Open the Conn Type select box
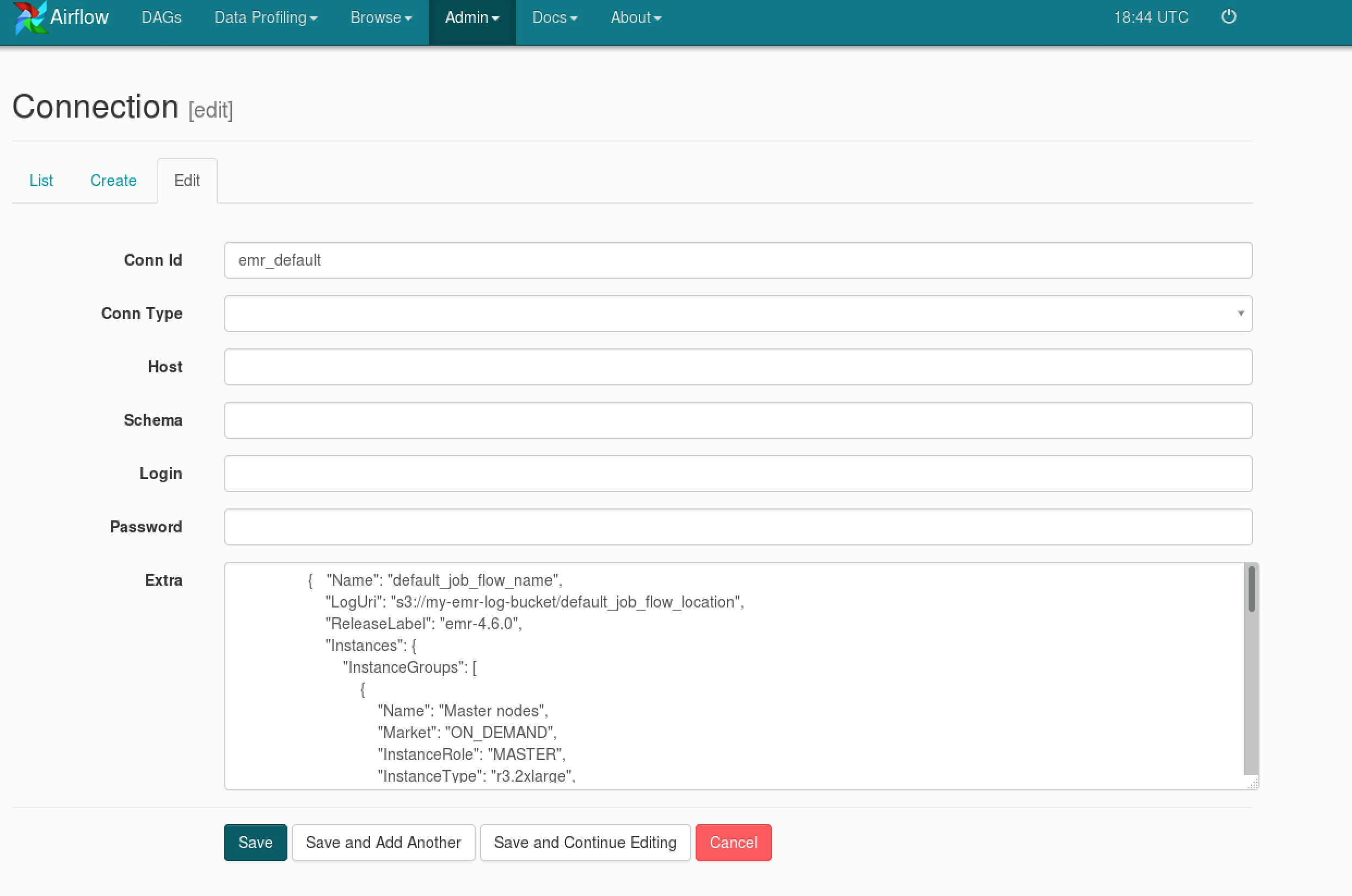Screen dimensions: 1352x896 coord(738,314)
